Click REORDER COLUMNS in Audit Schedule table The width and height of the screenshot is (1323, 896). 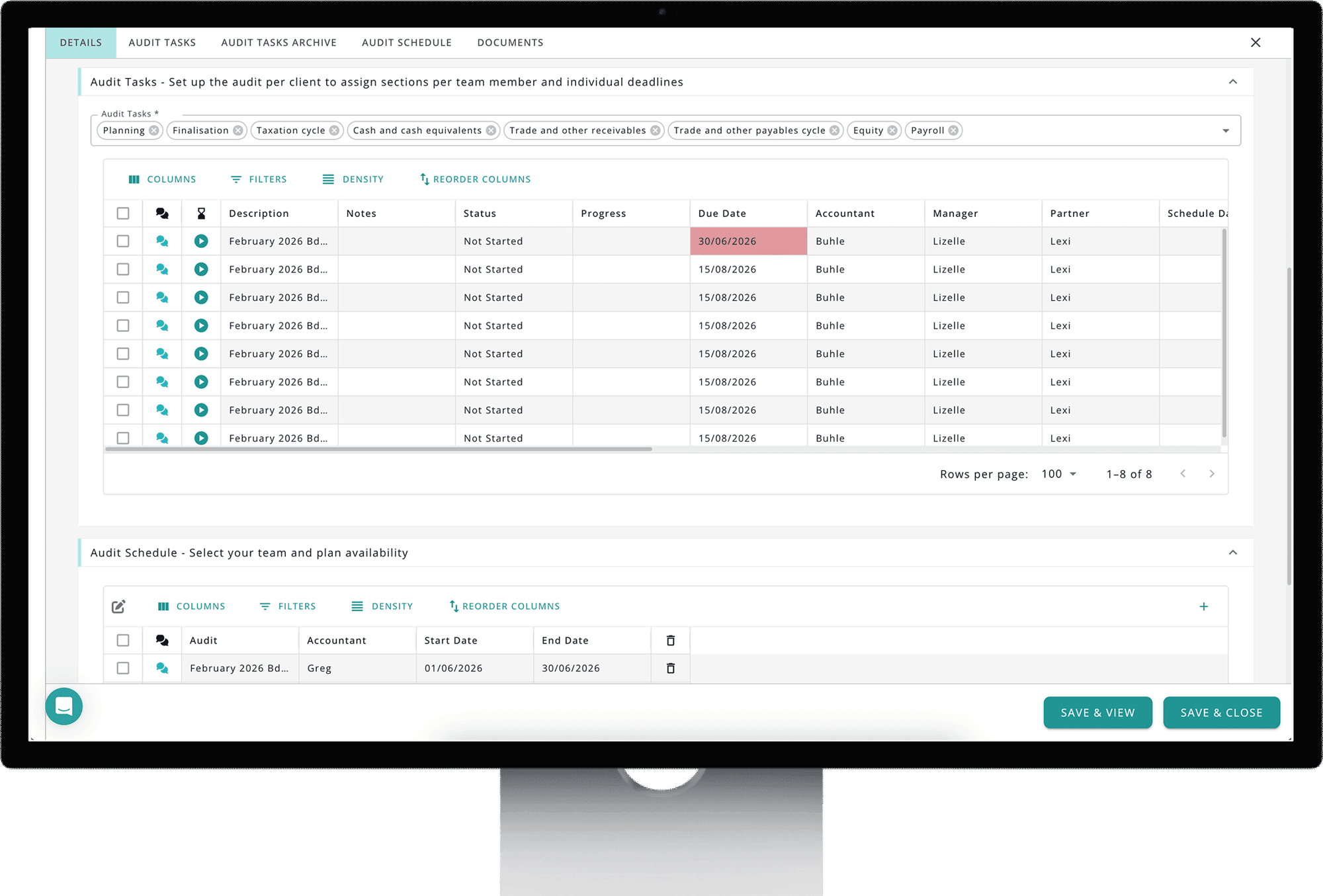pyautogui.click(x=505, y=606)
